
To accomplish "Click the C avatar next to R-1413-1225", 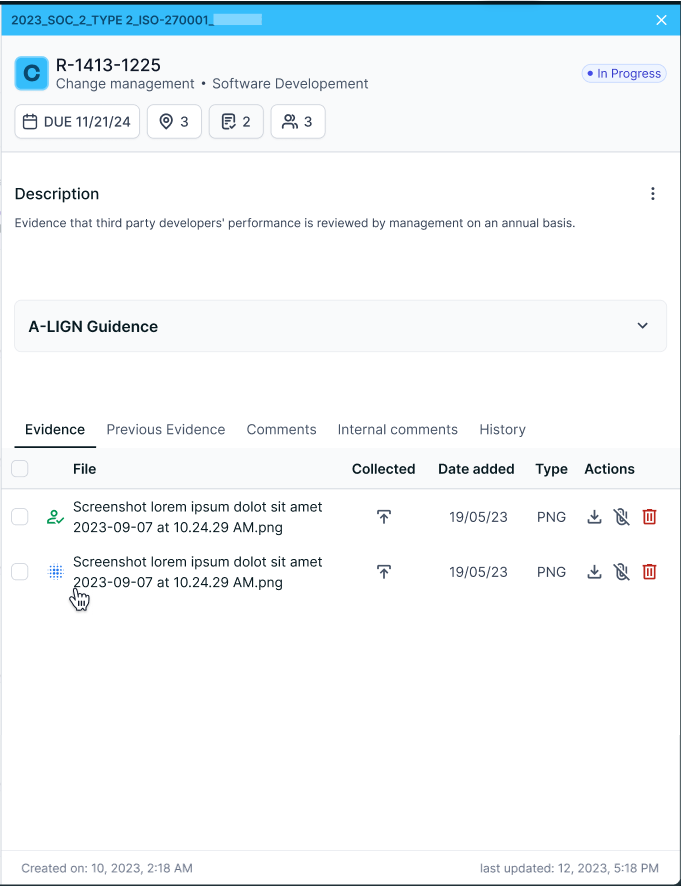I will tap(31, 73).
